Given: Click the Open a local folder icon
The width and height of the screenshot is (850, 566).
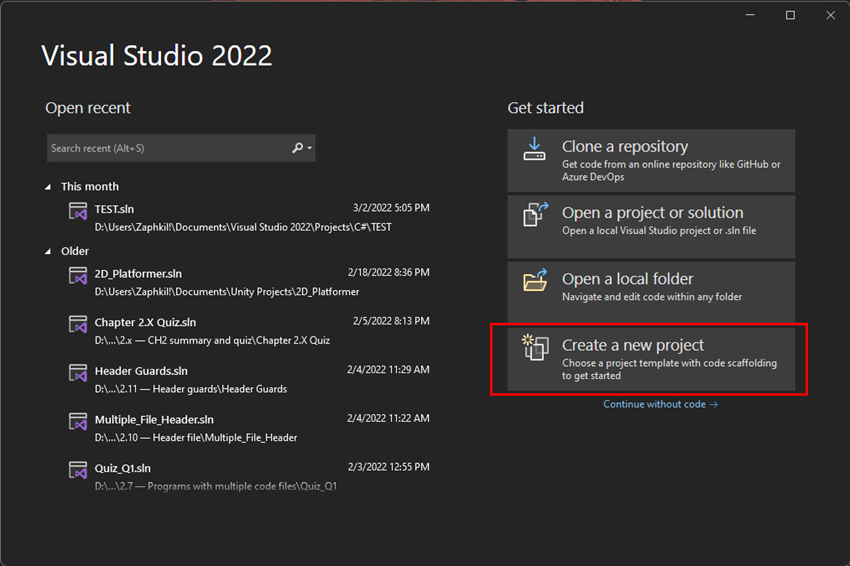Looking at the screenshot, I should pos(535,280).
